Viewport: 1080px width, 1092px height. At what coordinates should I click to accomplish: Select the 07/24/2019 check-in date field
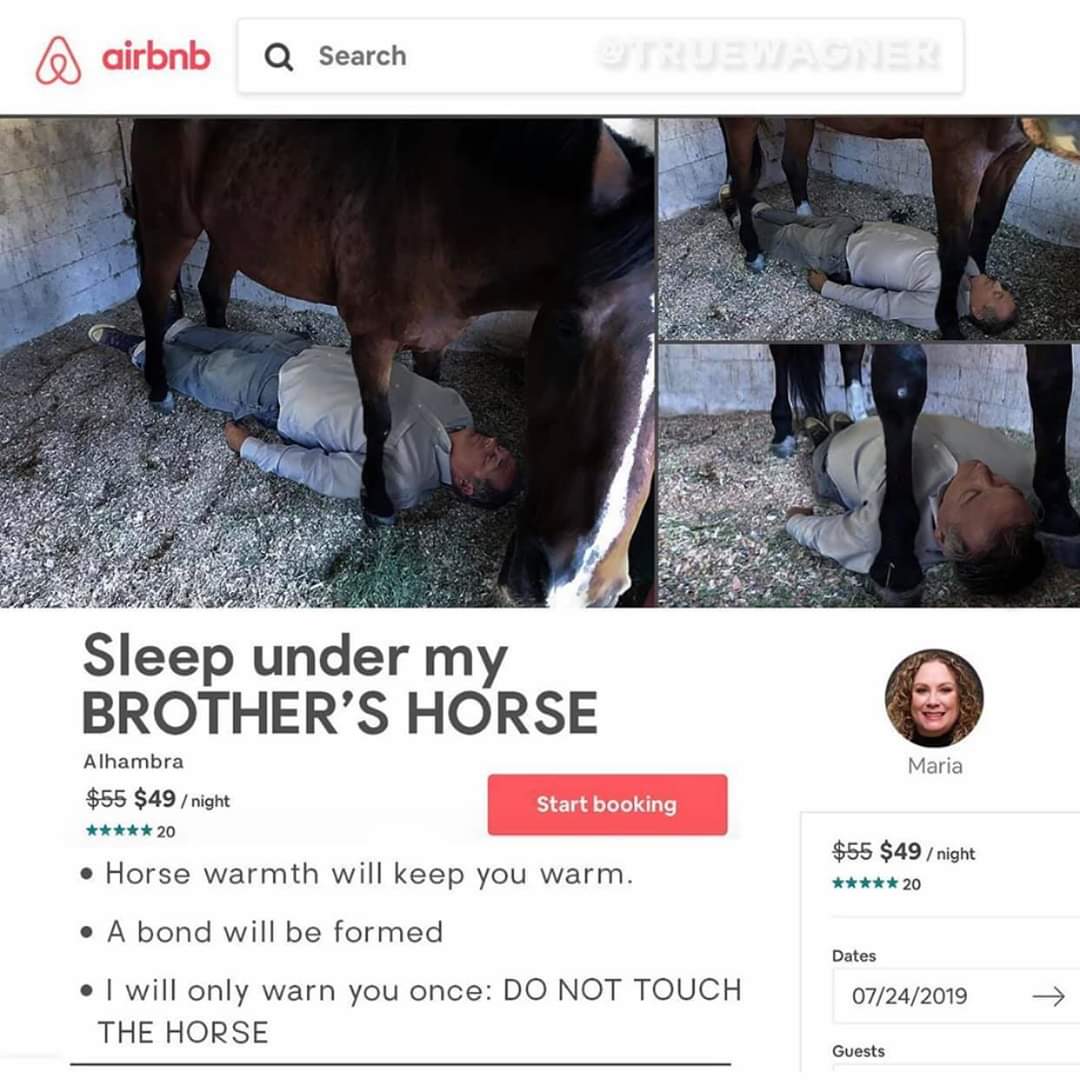tap(955, 996)
